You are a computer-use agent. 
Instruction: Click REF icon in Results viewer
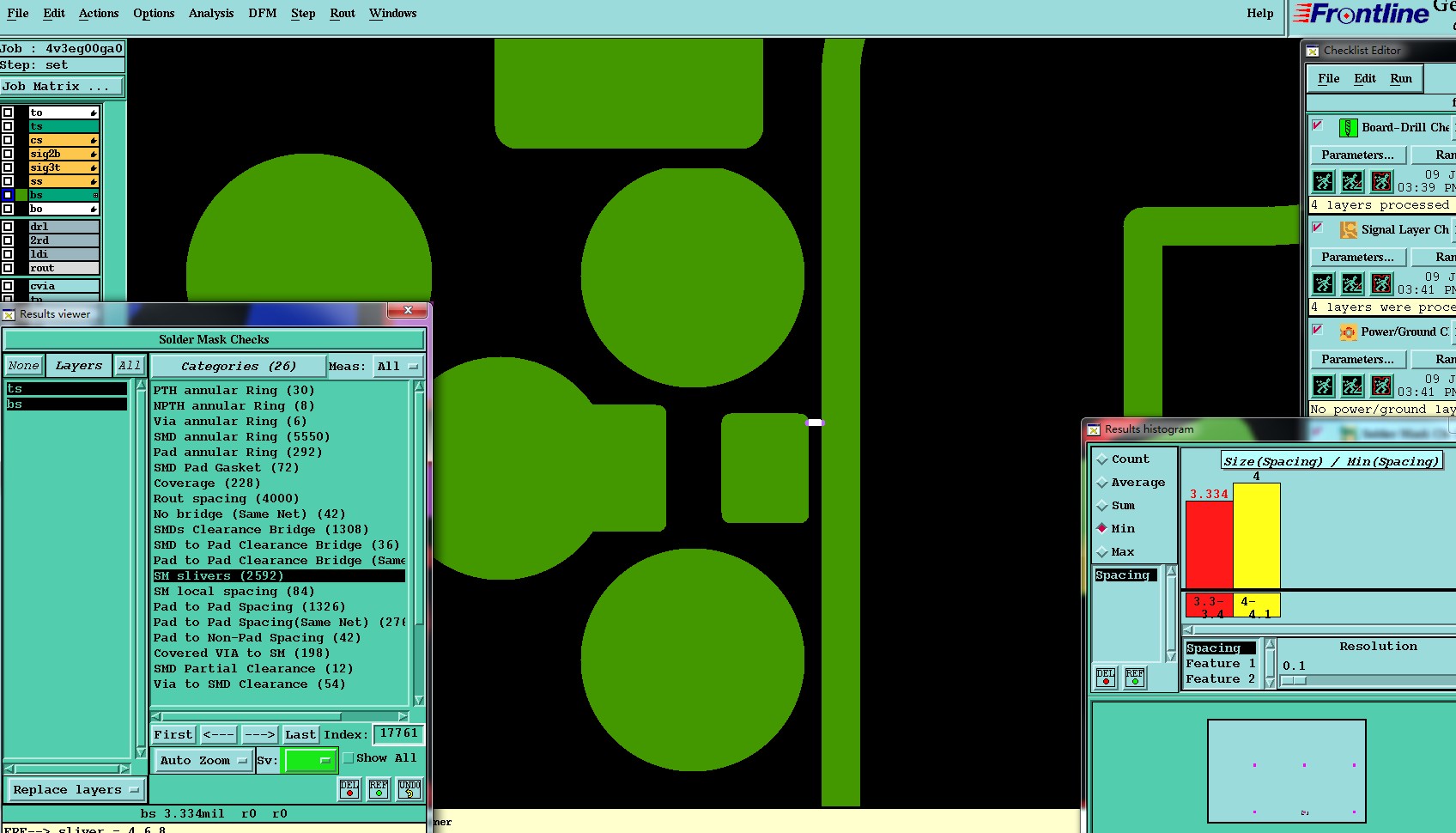[379, 789]
